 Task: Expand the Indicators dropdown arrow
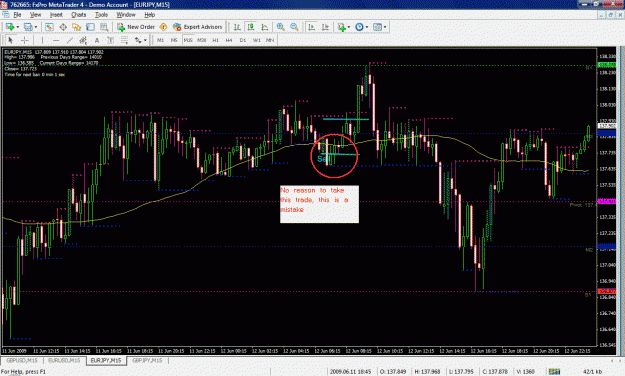pyautogui.click(x=349, y=27)
